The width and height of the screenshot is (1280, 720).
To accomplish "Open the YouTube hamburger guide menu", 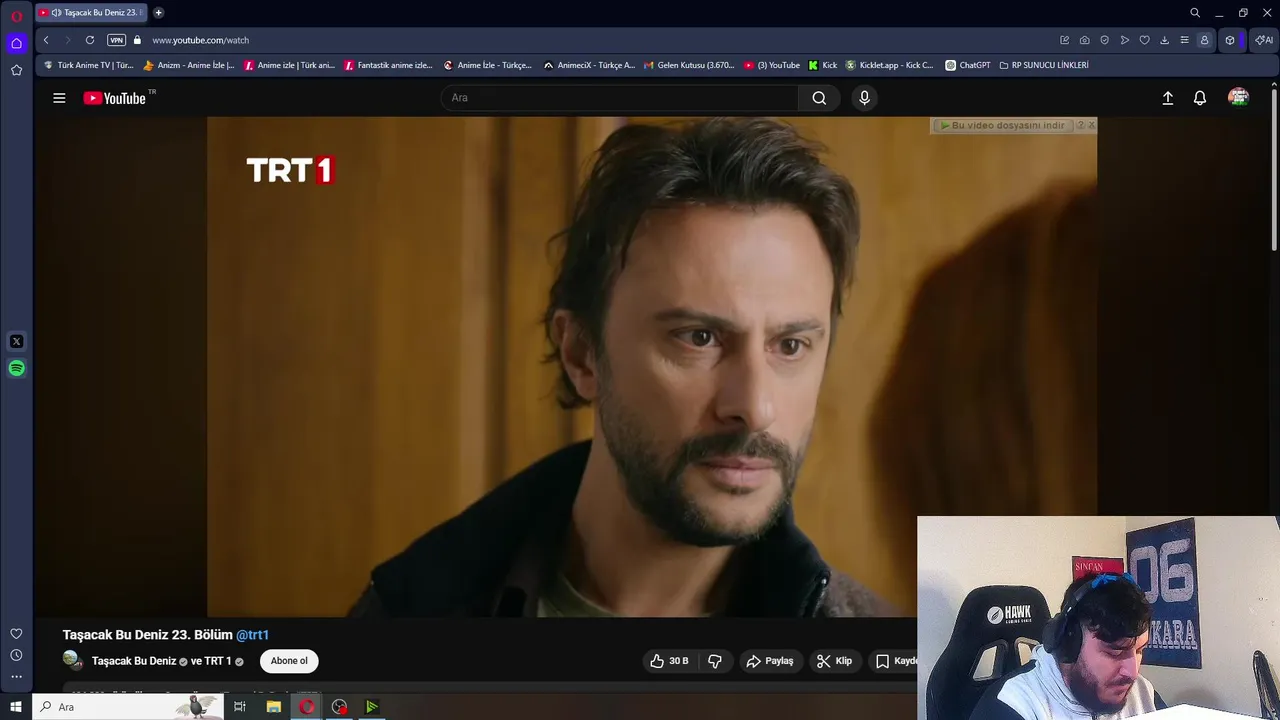I will click(59, 98).
